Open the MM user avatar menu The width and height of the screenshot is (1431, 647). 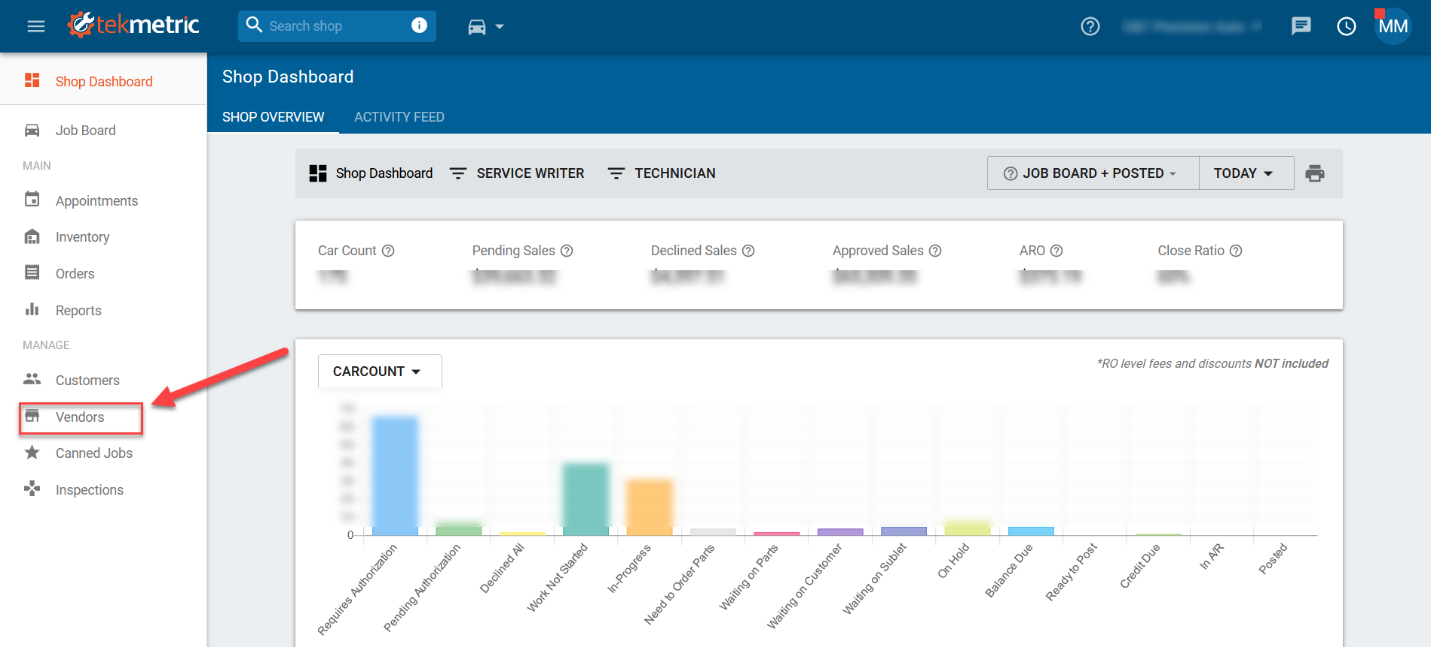point(1393,26)
